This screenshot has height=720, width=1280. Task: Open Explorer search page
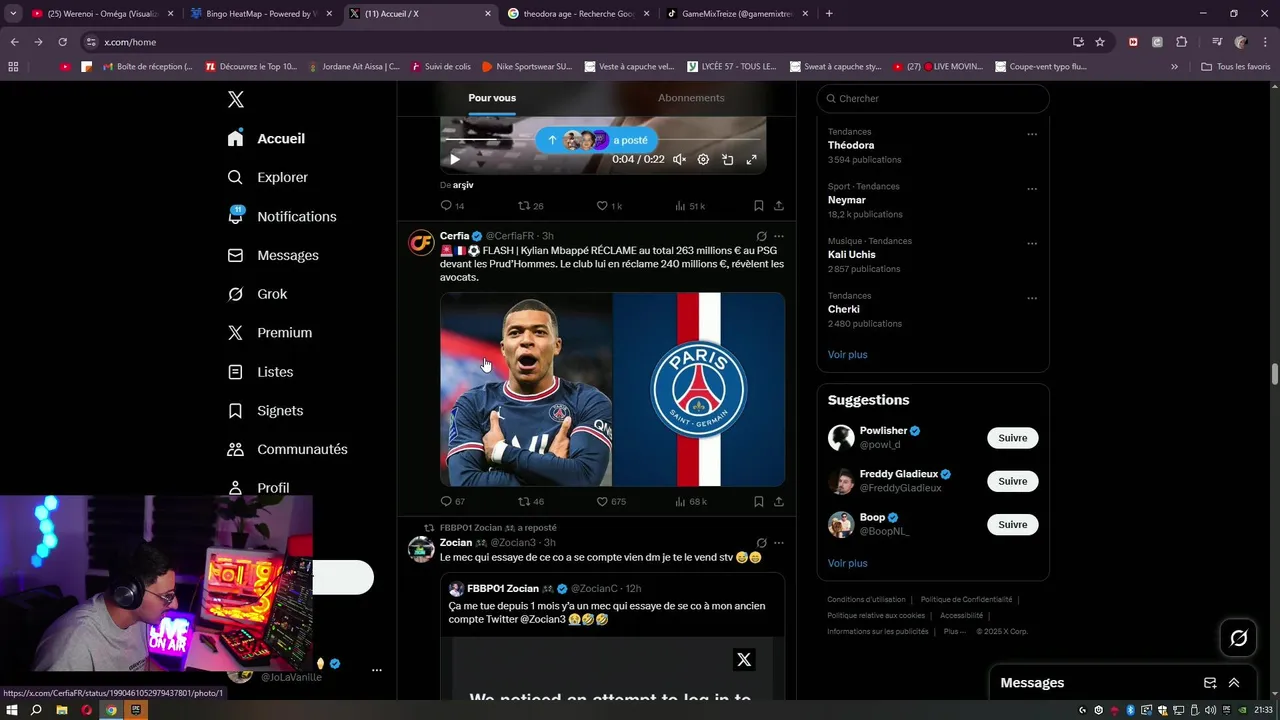click(268, 177)
